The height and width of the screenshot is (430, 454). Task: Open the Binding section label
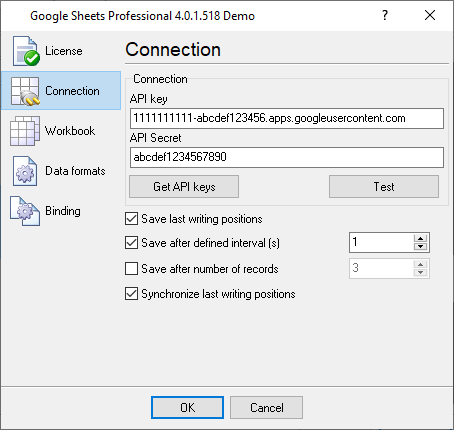click(x=63, y=211)
